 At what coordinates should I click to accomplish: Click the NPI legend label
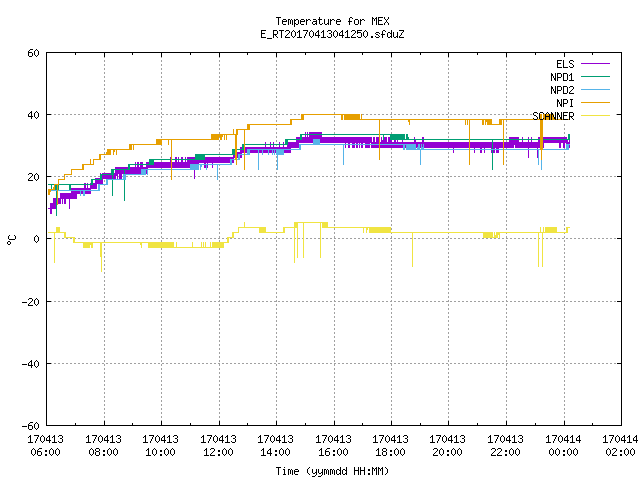pyautogui.click(x=565, y=103)
